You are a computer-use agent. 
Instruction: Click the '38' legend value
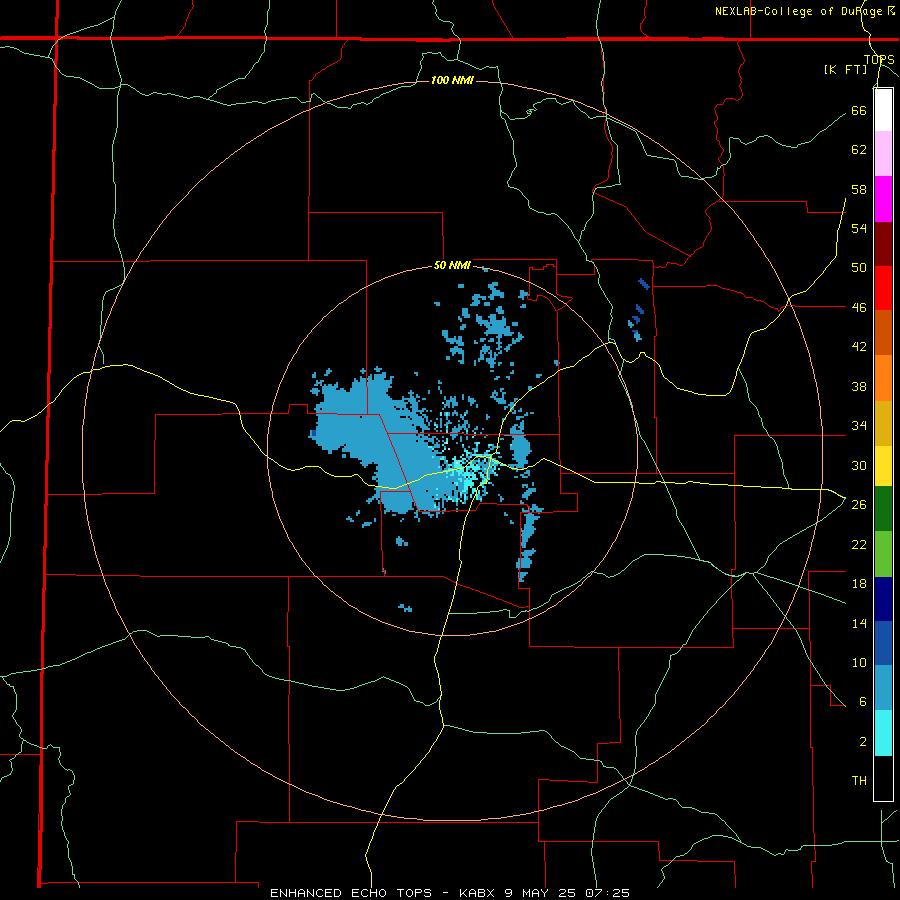(859, 386)
